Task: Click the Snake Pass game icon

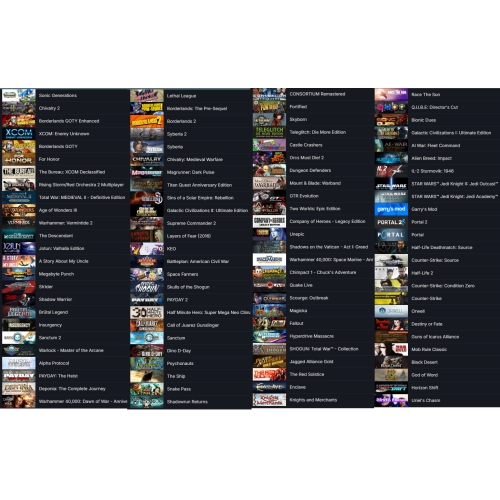Action: click(147, 389)
